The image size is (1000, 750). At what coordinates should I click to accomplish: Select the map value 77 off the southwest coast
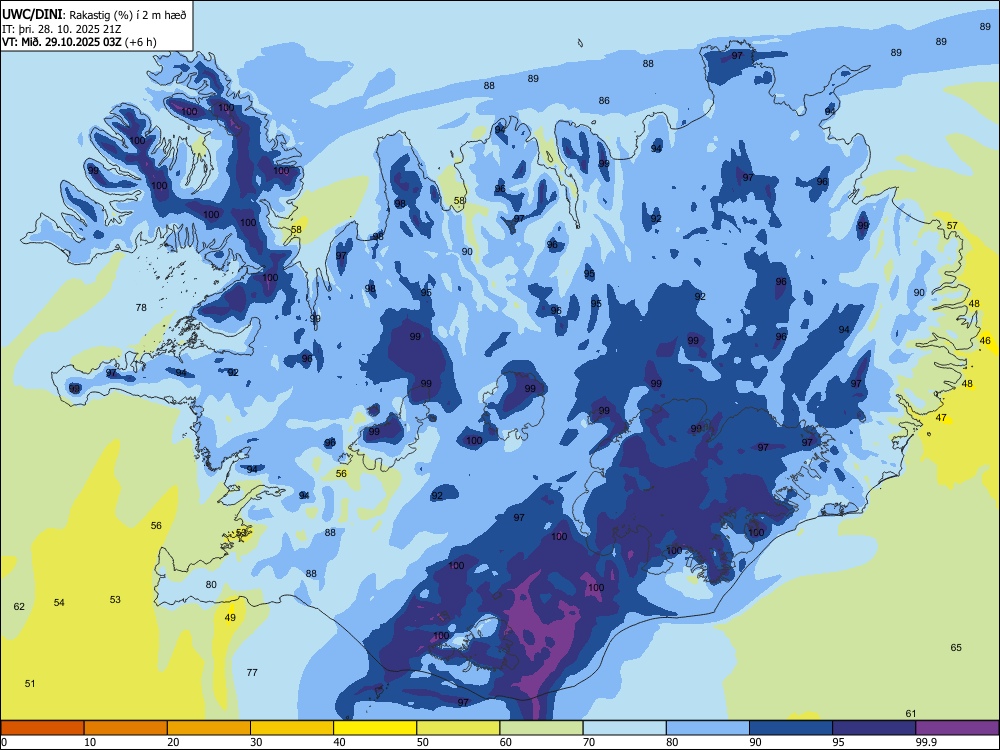[x=252, y=672]
